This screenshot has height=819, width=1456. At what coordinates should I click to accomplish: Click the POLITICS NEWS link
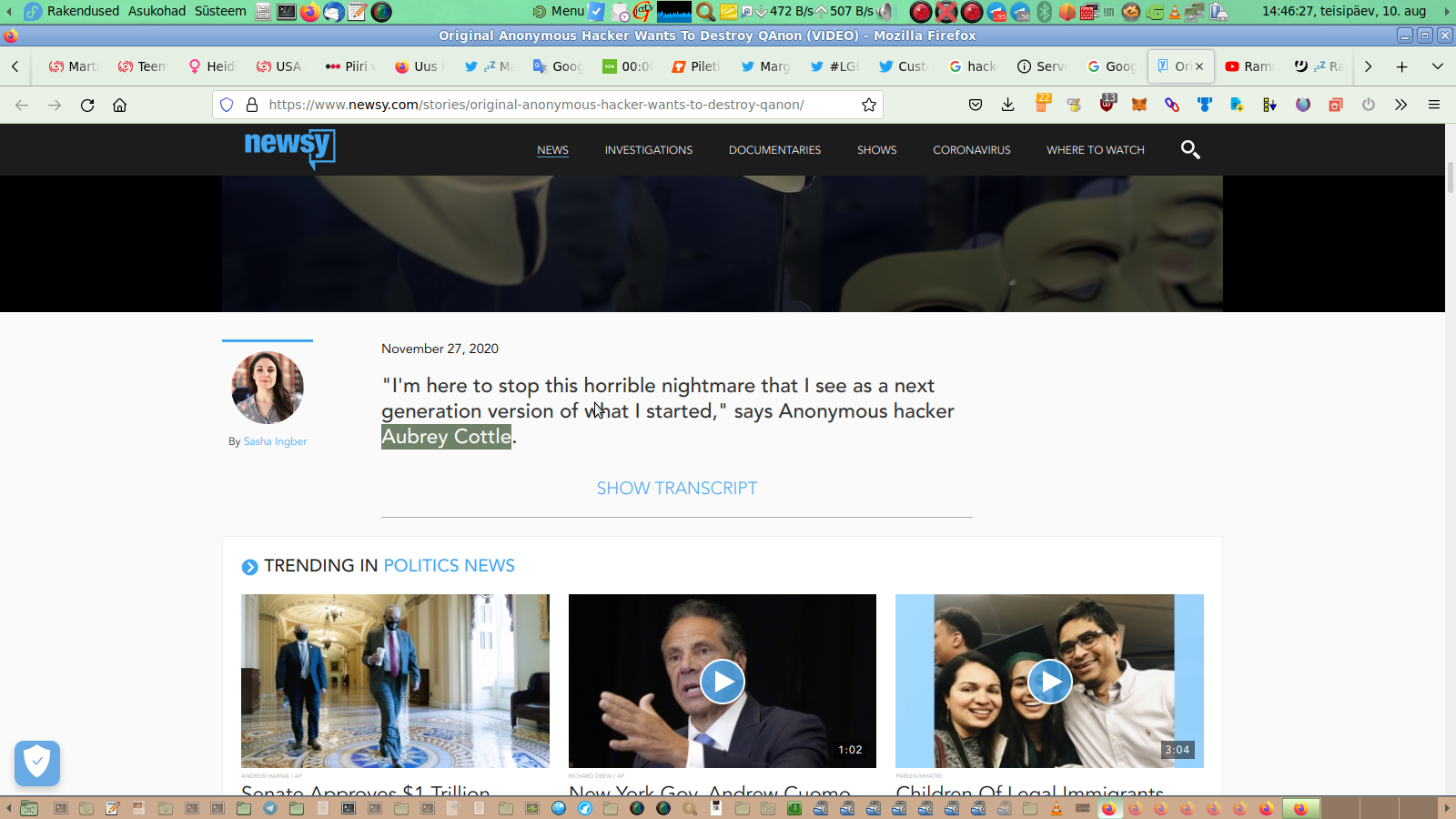(449, 566)
